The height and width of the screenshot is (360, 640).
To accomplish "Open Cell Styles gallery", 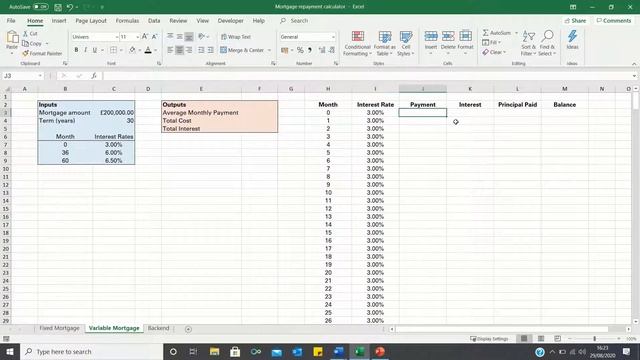I will (406, 43).
